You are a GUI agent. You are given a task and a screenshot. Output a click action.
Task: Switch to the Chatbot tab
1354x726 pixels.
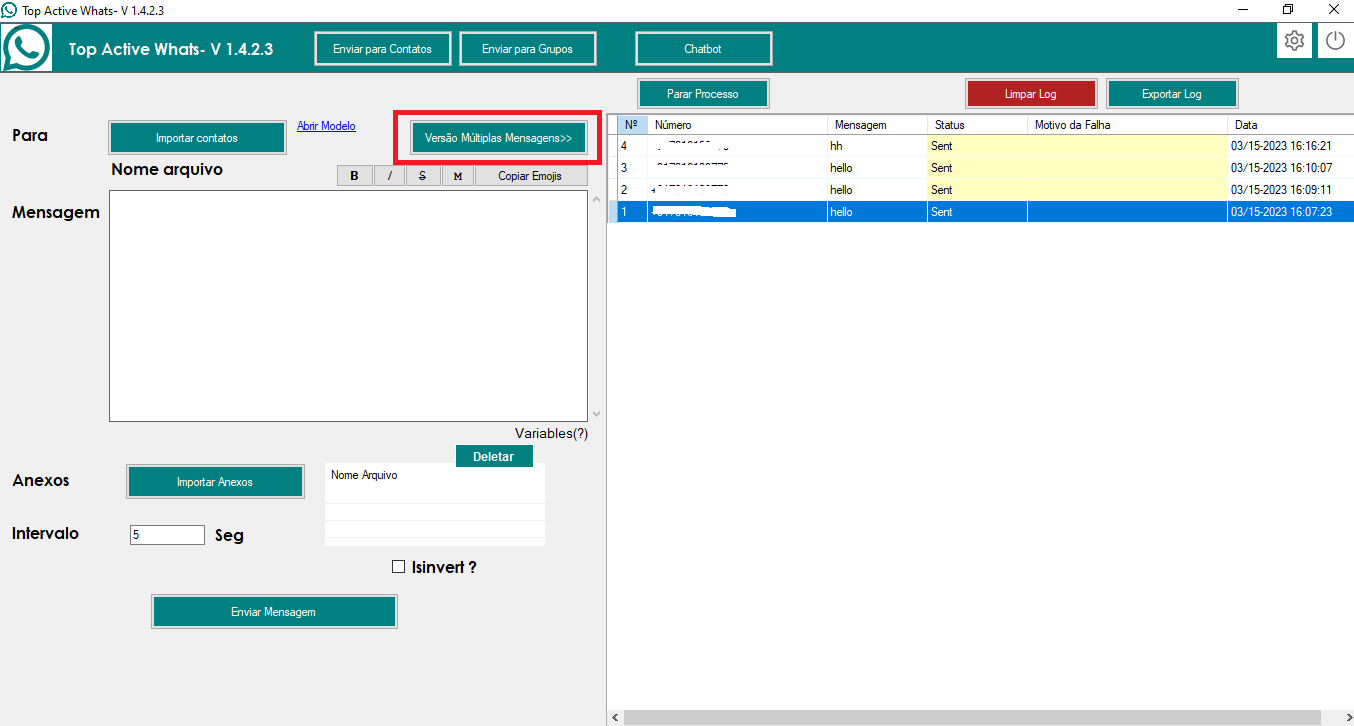703,49
